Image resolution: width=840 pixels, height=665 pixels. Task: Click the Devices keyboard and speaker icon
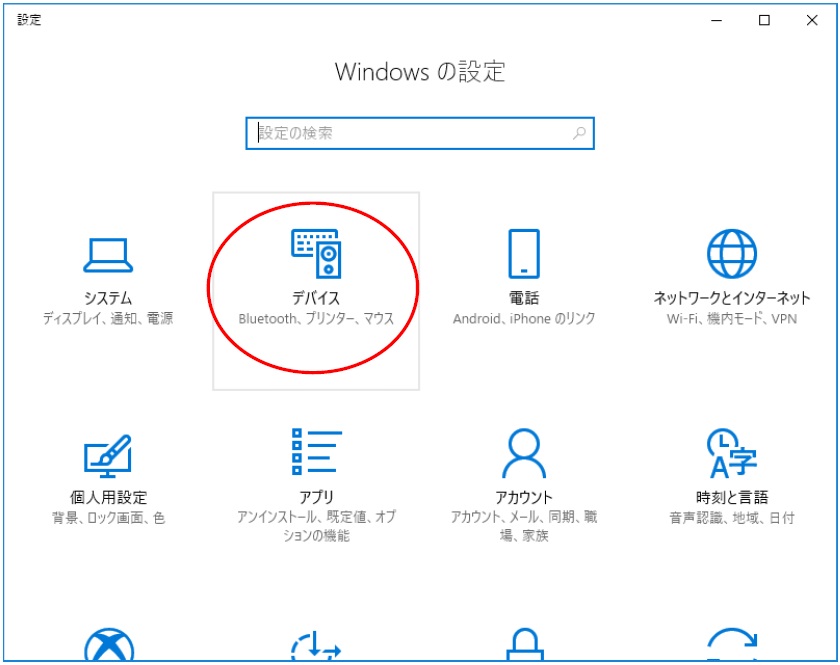[315, 254]
